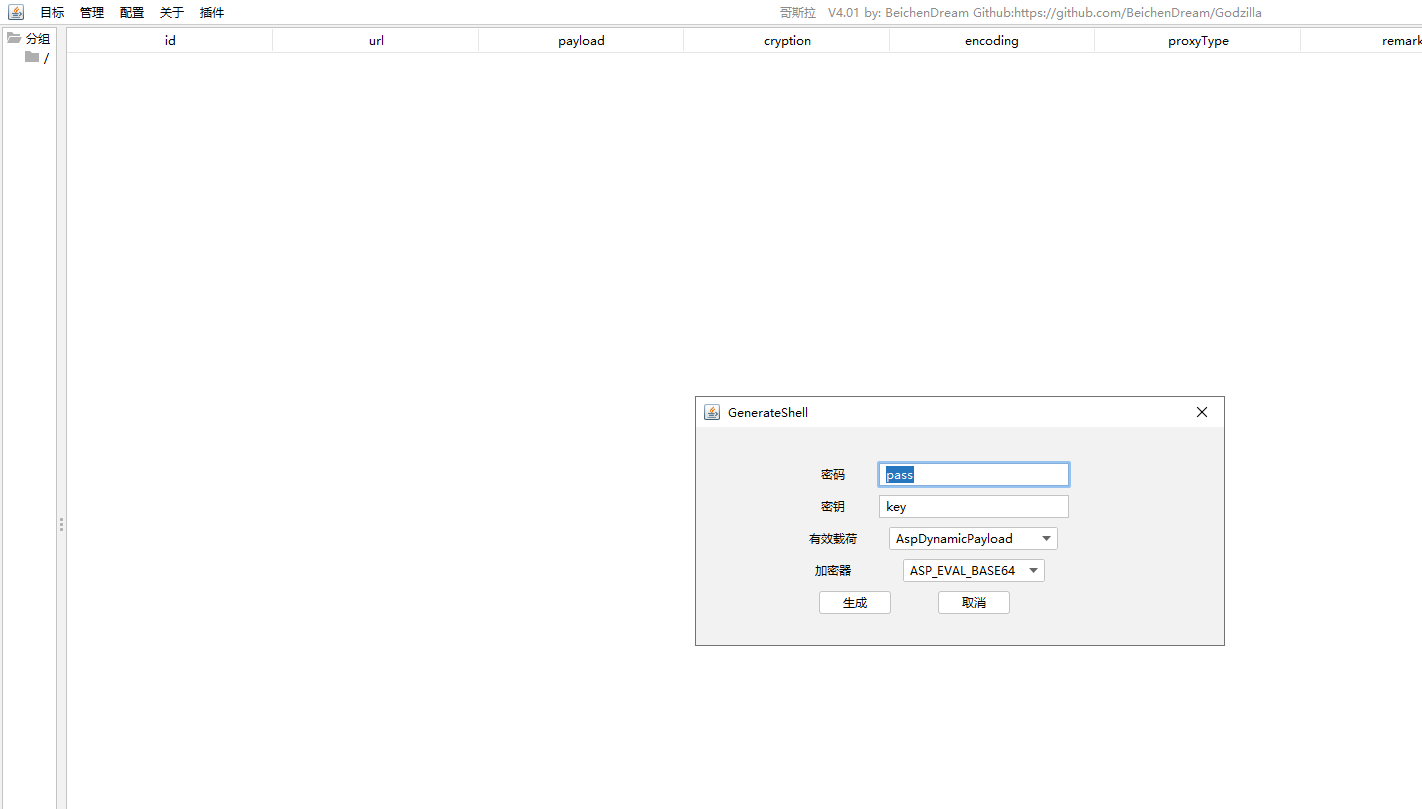This screenshot has width=1422, height=809.
Task: Close the GenerateShell dialog
Action: (x=1201, y=411)
